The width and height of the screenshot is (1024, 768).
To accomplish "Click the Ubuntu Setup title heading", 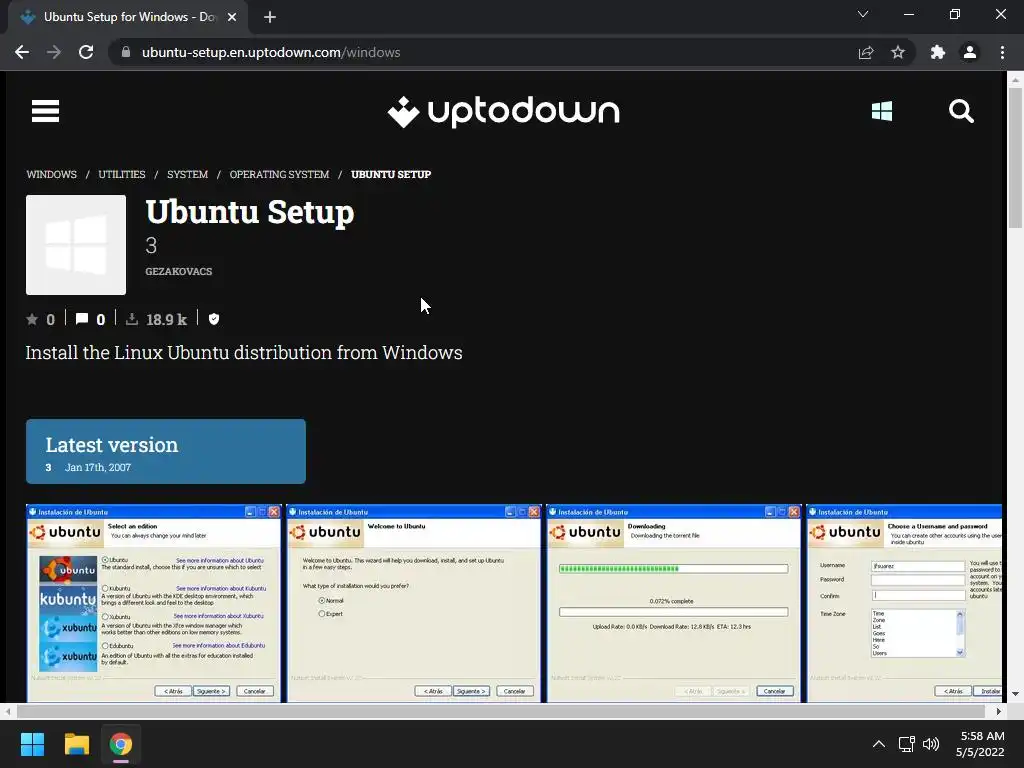I will (x=249, y=212).
